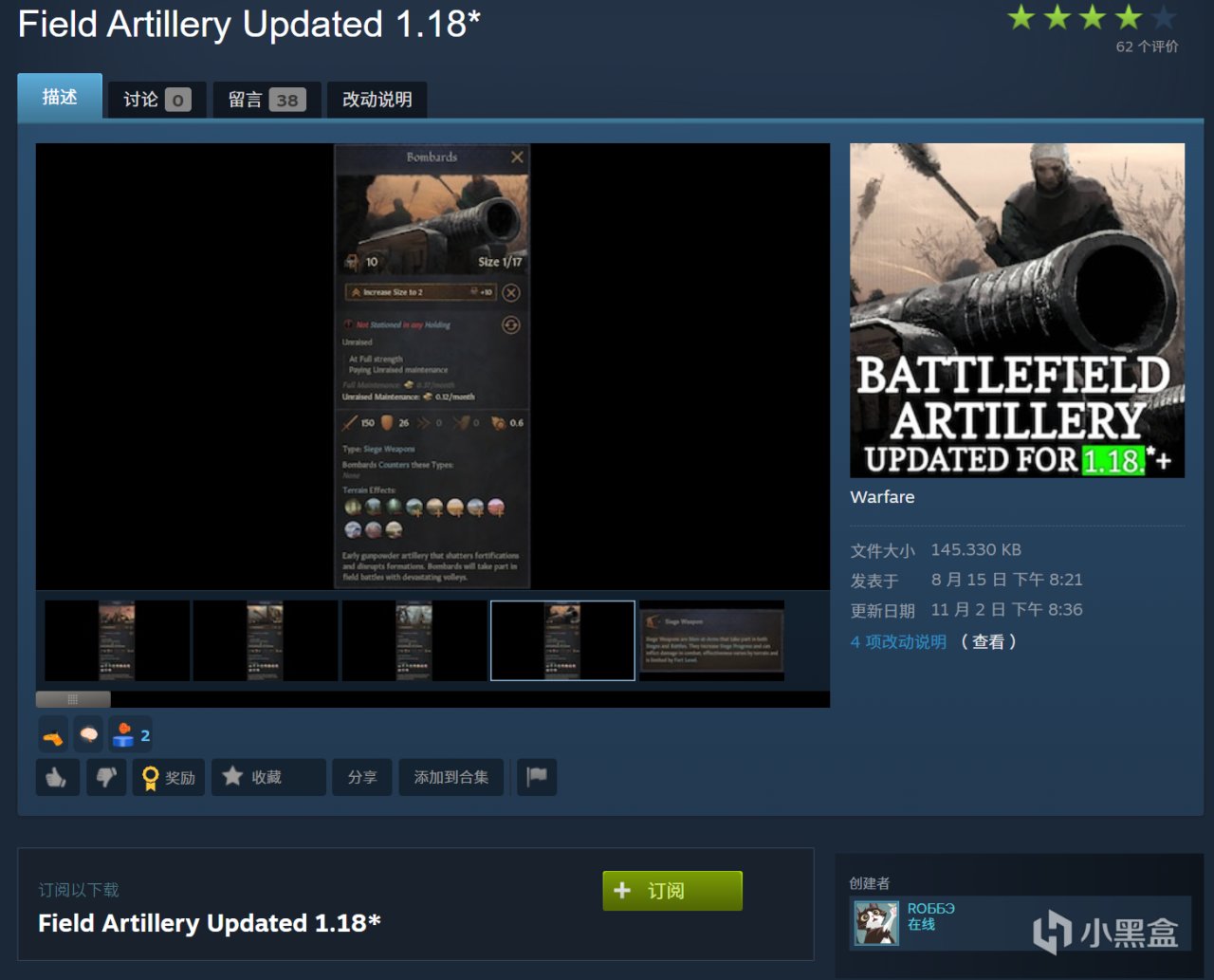Click the report flag icon
The width and height of the screenshot is (1214, 980).
pyautogui.click(x=537, y=777)
